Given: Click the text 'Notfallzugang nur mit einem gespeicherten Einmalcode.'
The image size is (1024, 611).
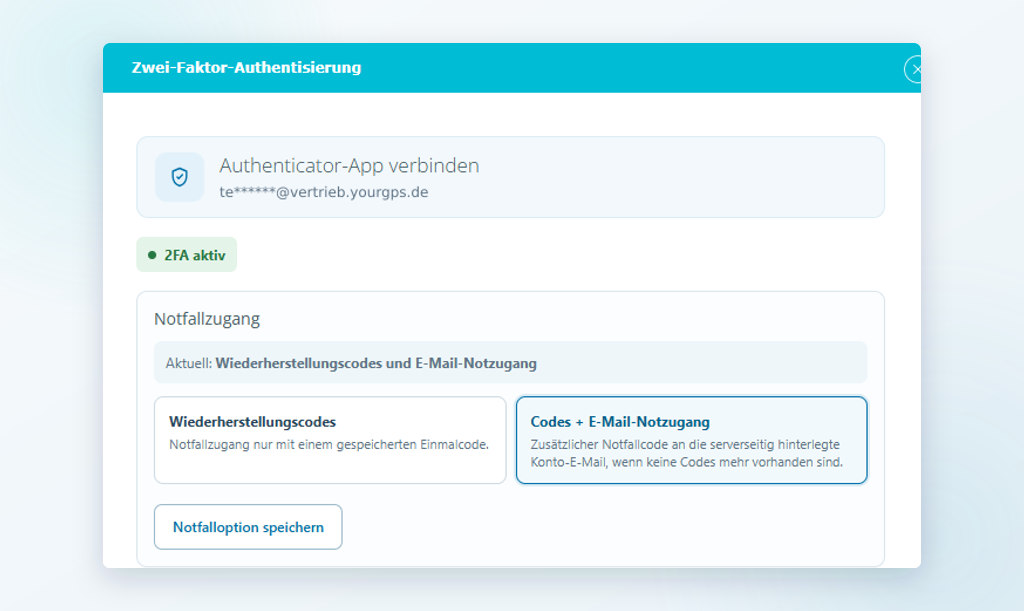Looking at the screenshot, I should [329, 445].
